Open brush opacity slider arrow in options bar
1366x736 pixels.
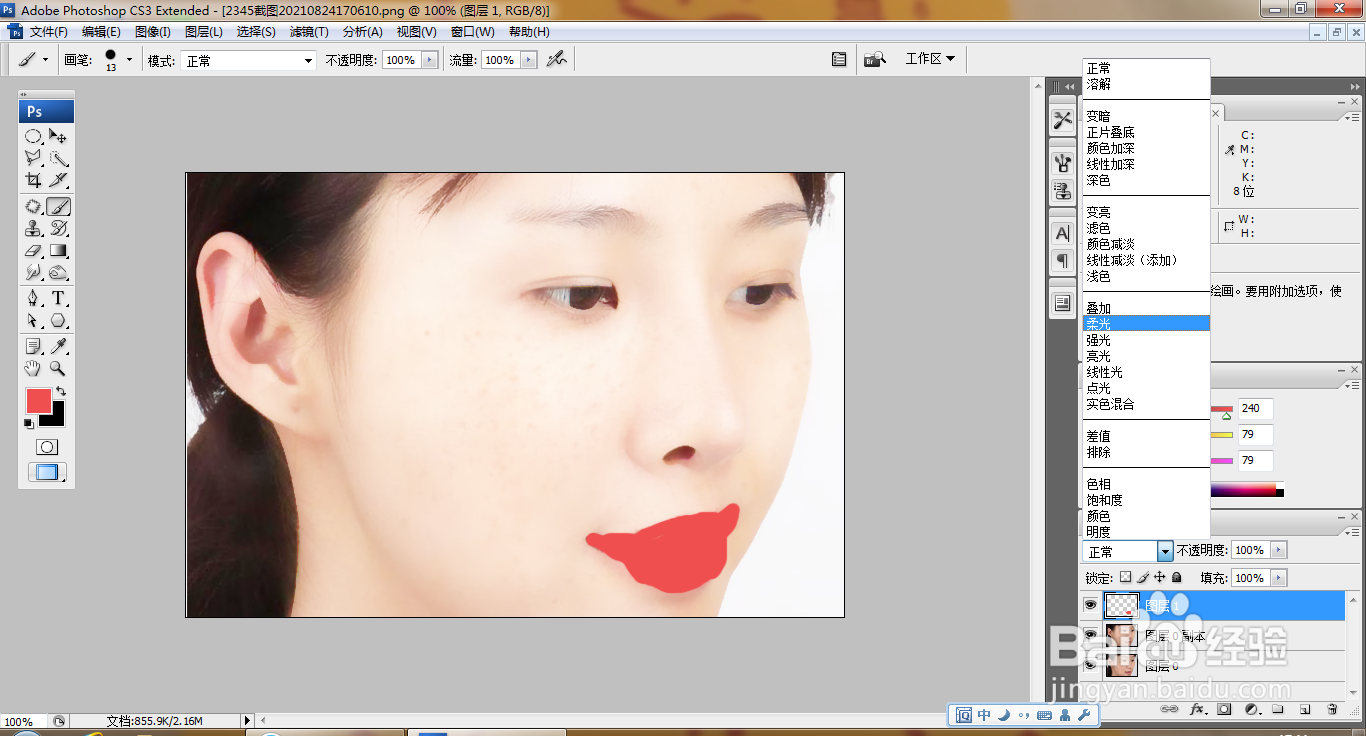pos(430,60)
